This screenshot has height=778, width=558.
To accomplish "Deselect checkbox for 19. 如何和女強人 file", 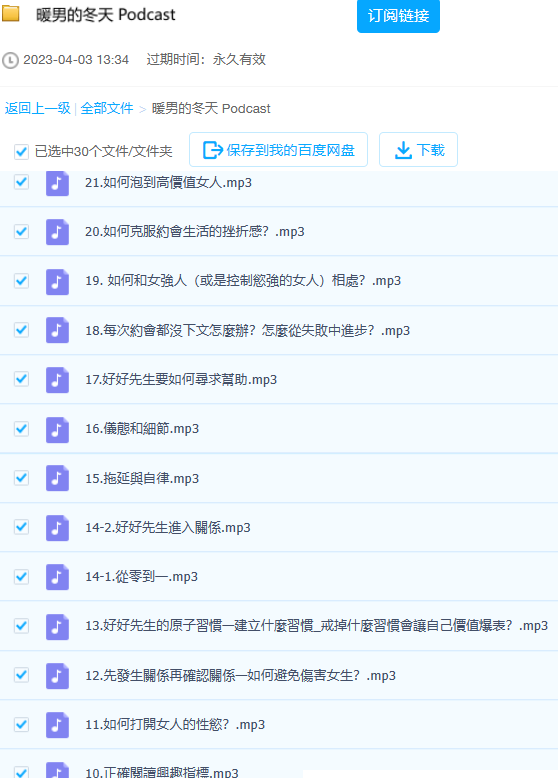I will tap(21, 280).
